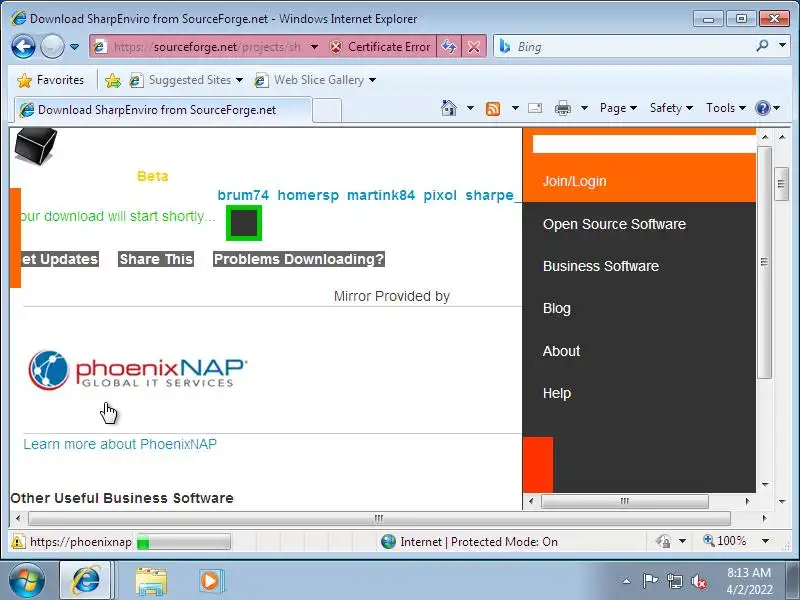This screenshot has height=600, width=800.
Task: Click the sourceforge.net address bar
Action: [207, 47]
